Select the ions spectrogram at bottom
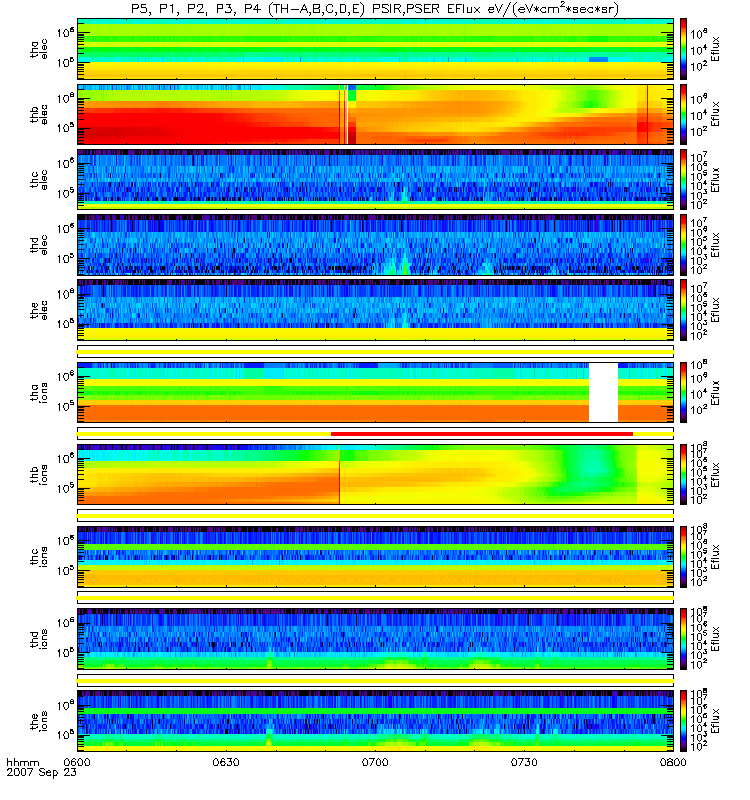This screenshot has width=750, height=800. click(375, 720)
